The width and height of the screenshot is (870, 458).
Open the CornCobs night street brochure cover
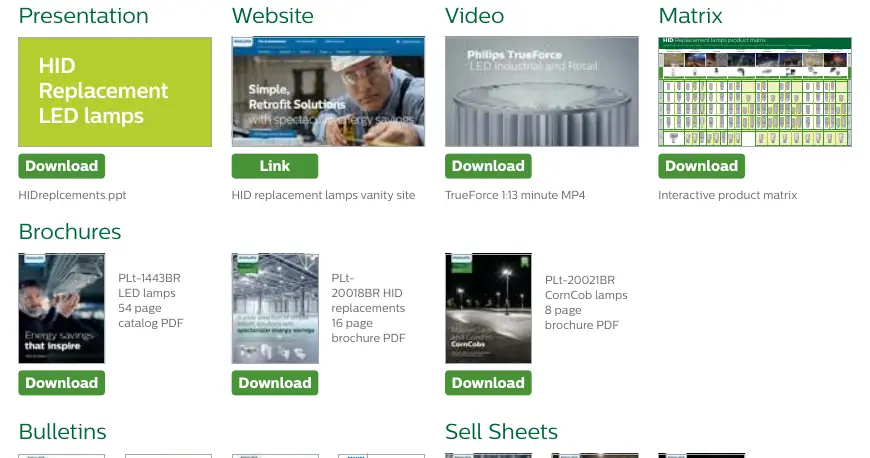(488, 309)
